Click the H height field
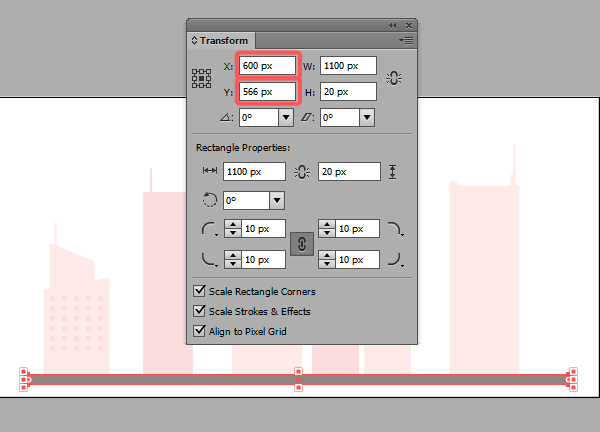Screen dimensions: 600x432 tap(349, 92)
